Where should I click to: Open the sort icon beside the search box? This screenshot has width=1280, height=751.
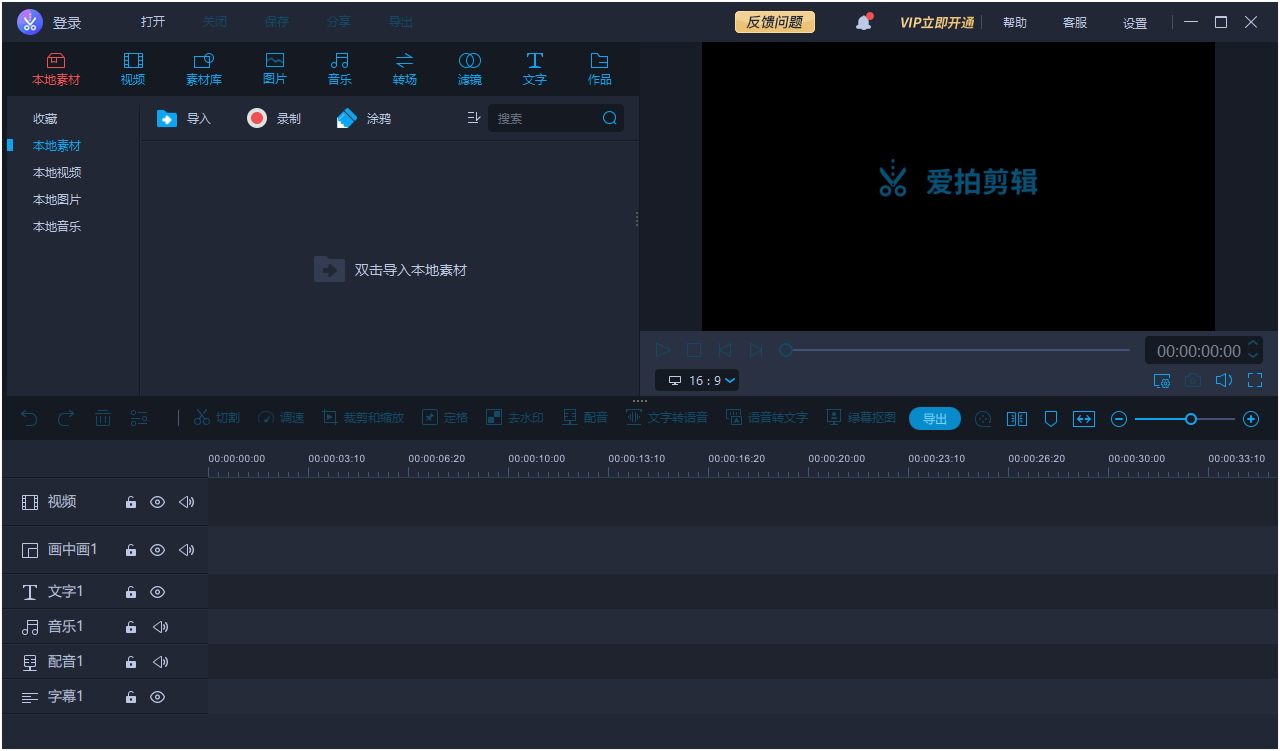click(x=473, y=117)
